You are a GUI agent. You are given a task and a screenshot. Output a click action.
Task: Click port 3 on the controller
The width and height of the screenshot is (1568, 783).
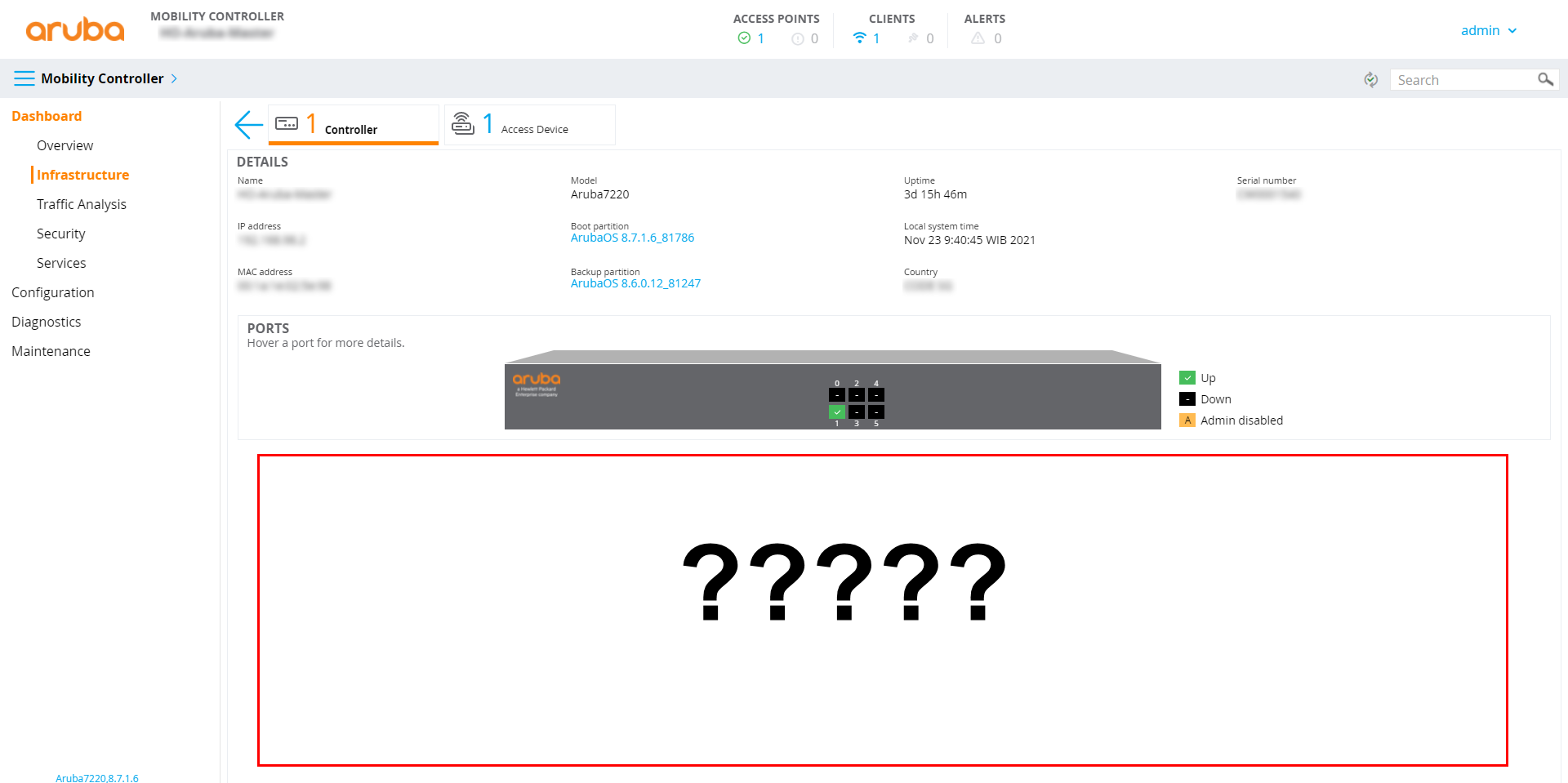[857, 412]
